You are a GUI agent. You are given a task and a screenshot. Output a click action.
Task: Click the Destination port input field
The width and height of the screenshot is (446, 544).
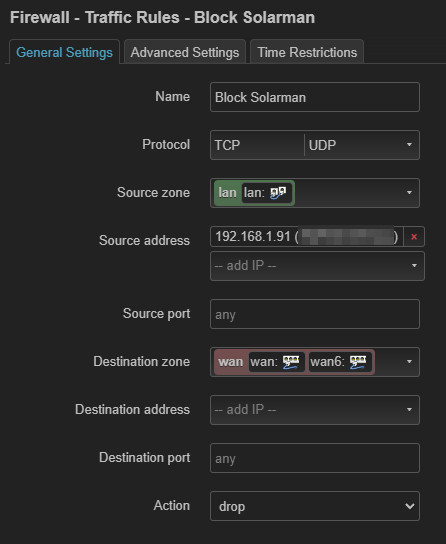315,458
